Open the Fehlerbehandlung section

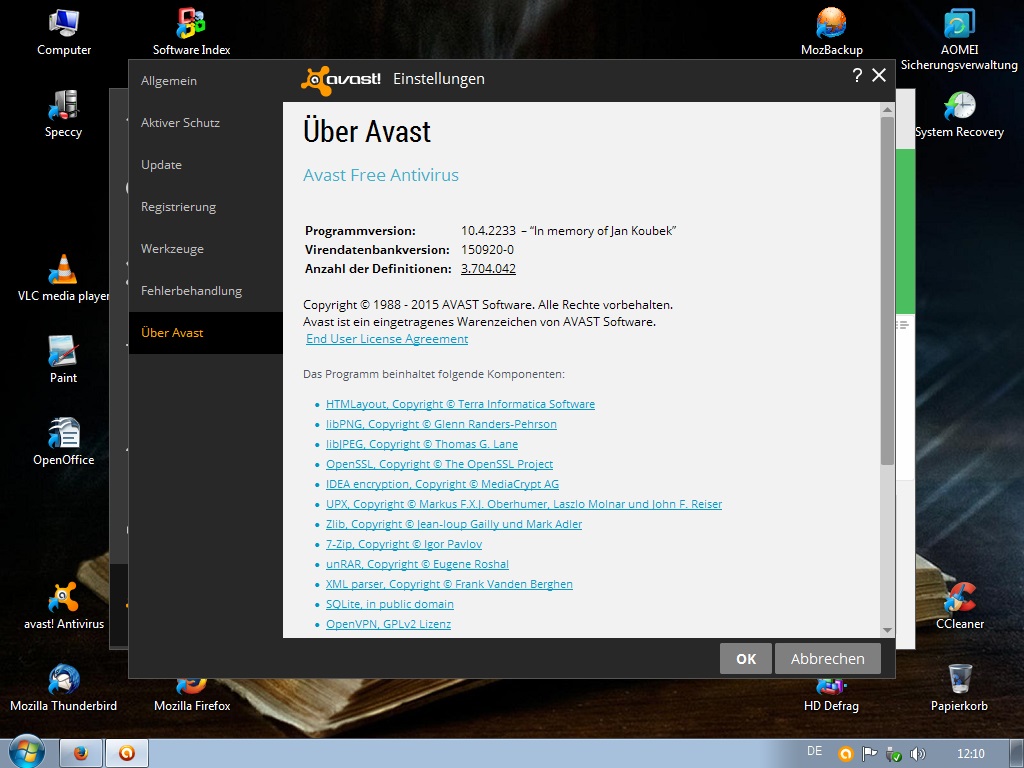206,291
